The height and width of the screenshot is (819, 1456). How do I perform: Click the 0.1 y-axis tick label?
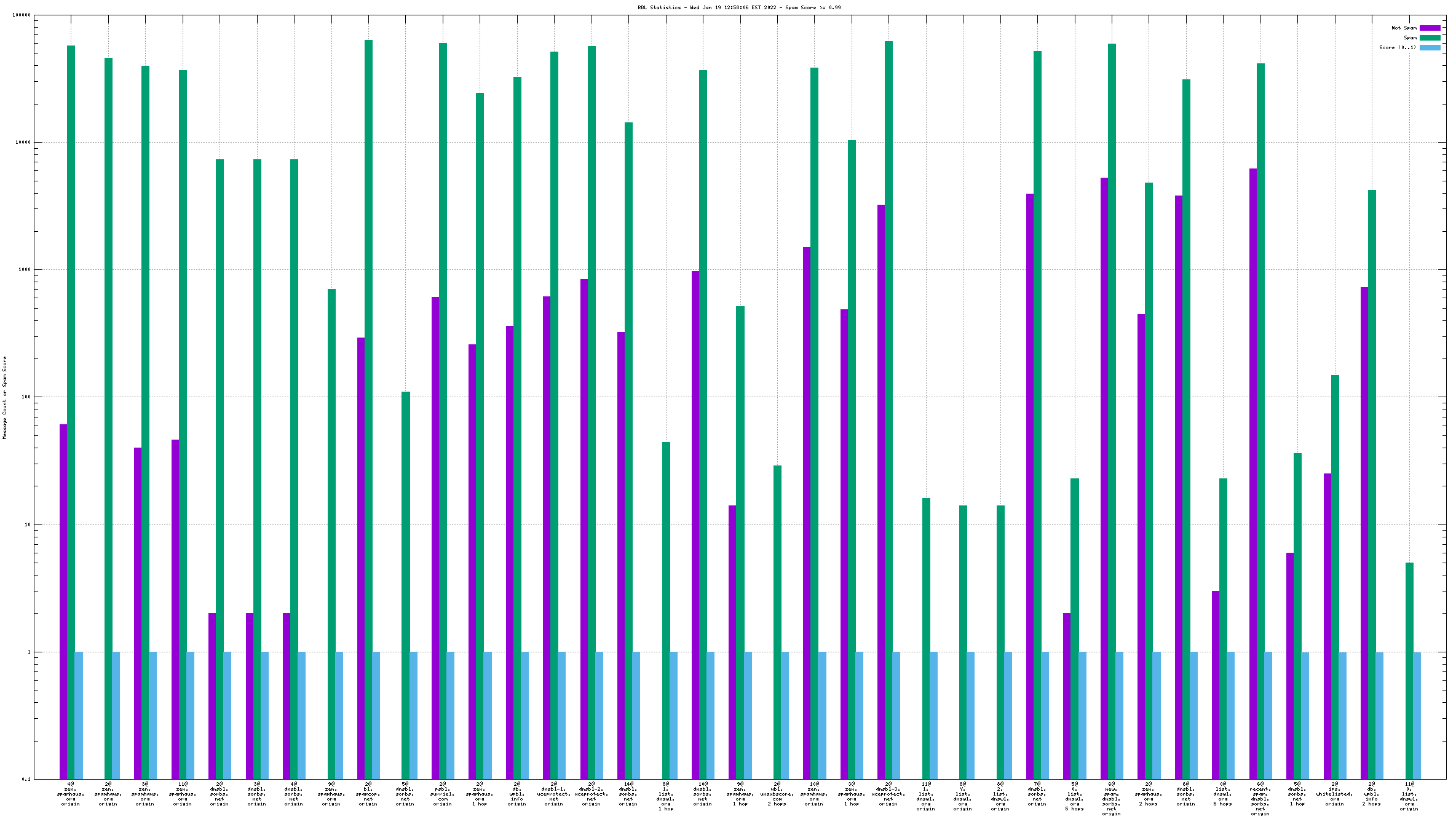click(26, 779)
